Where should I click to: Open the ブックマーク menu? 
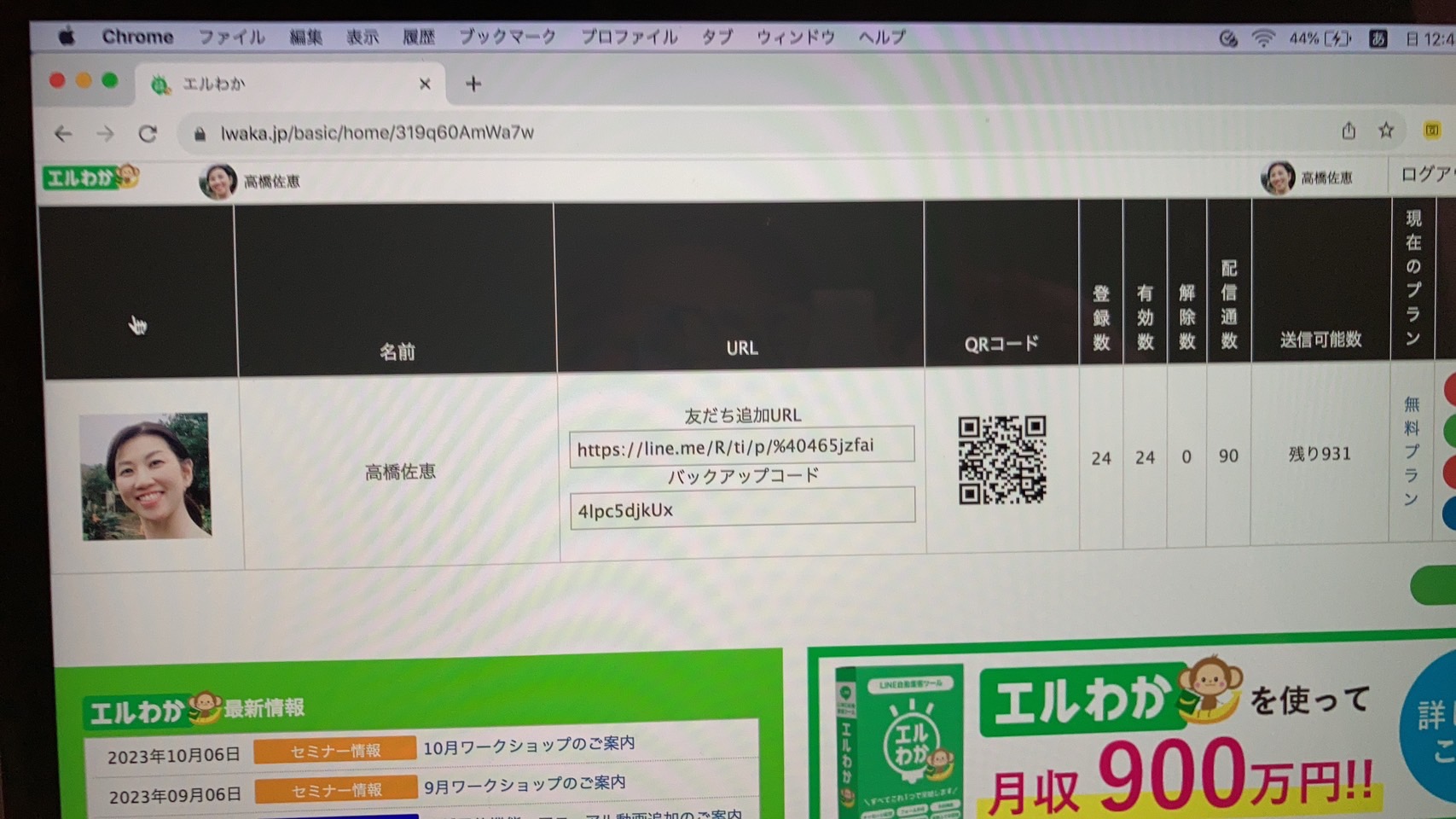pyautogui.click(x=508, y=37)
